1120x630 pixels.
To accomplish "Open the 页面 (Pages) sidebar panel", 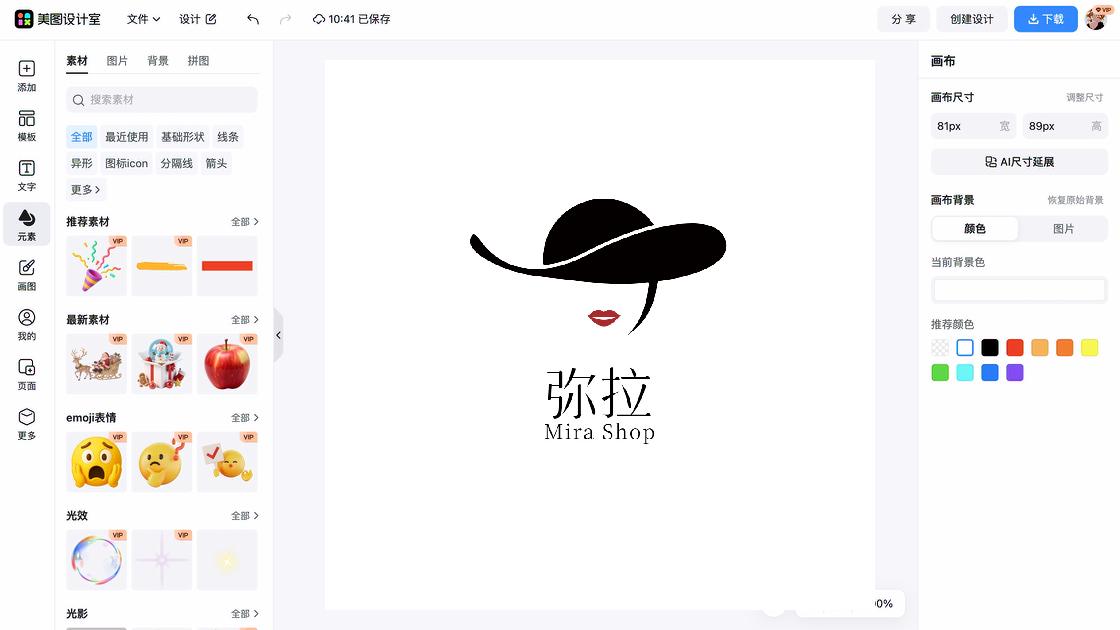I will pyautogui.click(x=26, y=374).
